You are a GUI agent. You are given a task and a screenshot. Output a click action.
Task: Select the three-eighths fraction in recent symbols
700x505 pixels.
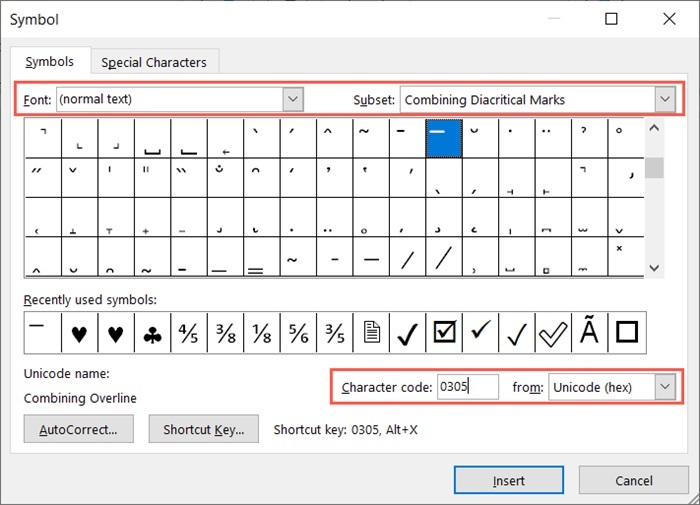[225, 333]
